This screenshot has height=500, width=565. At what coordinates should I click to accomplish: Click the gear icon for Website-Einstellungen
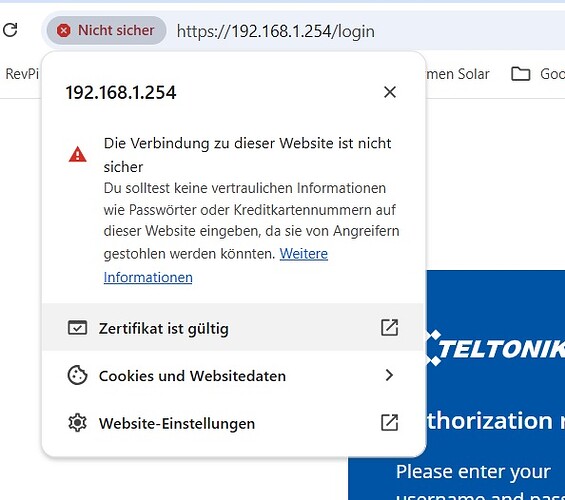point(77,423)
